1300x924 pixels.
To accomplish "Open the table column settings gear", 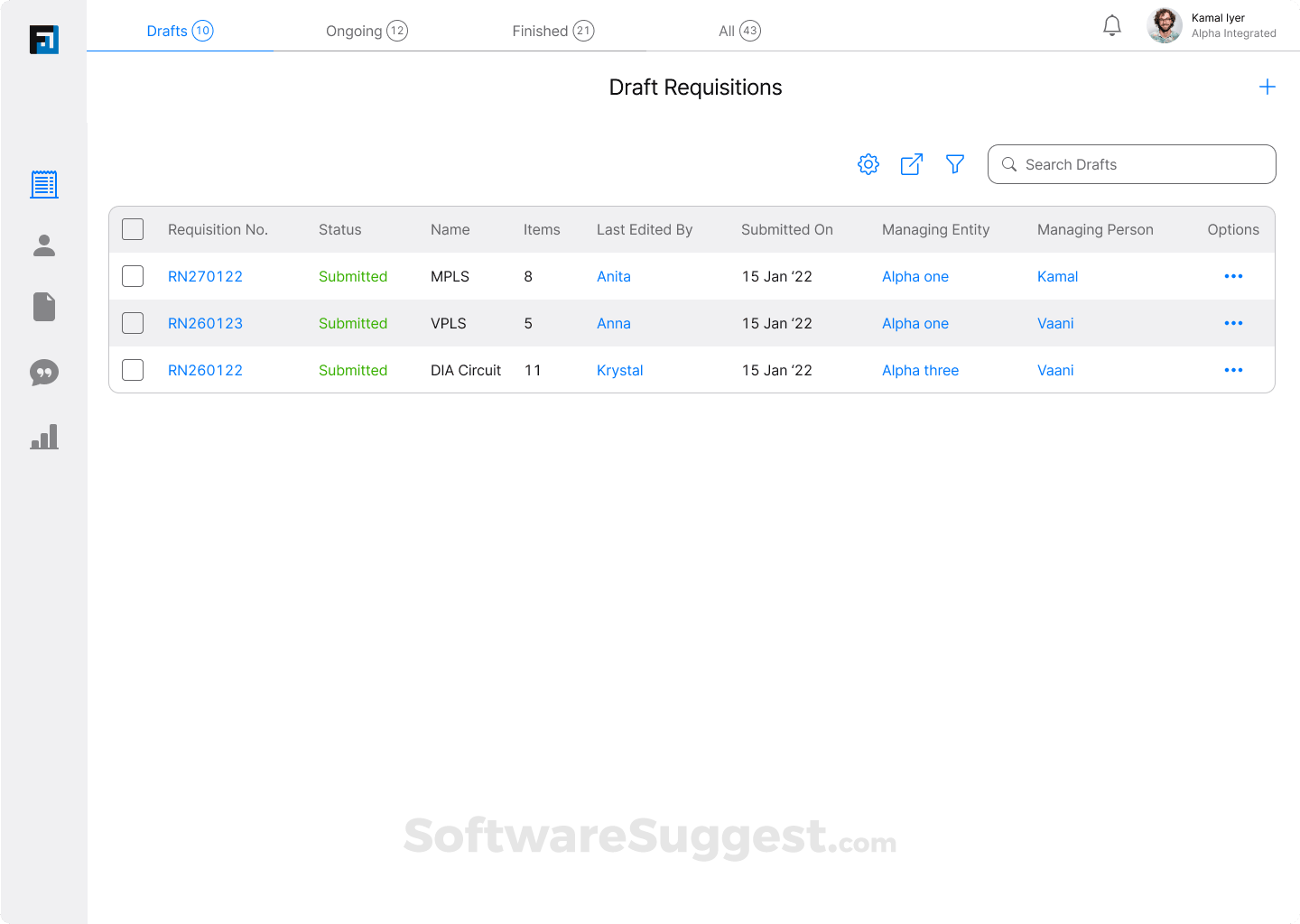I will (x=868, y=163).
